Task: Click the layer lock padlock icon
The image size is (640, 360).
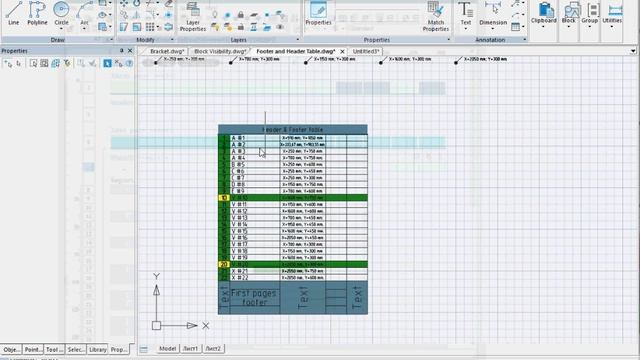Action: [241, 15]
